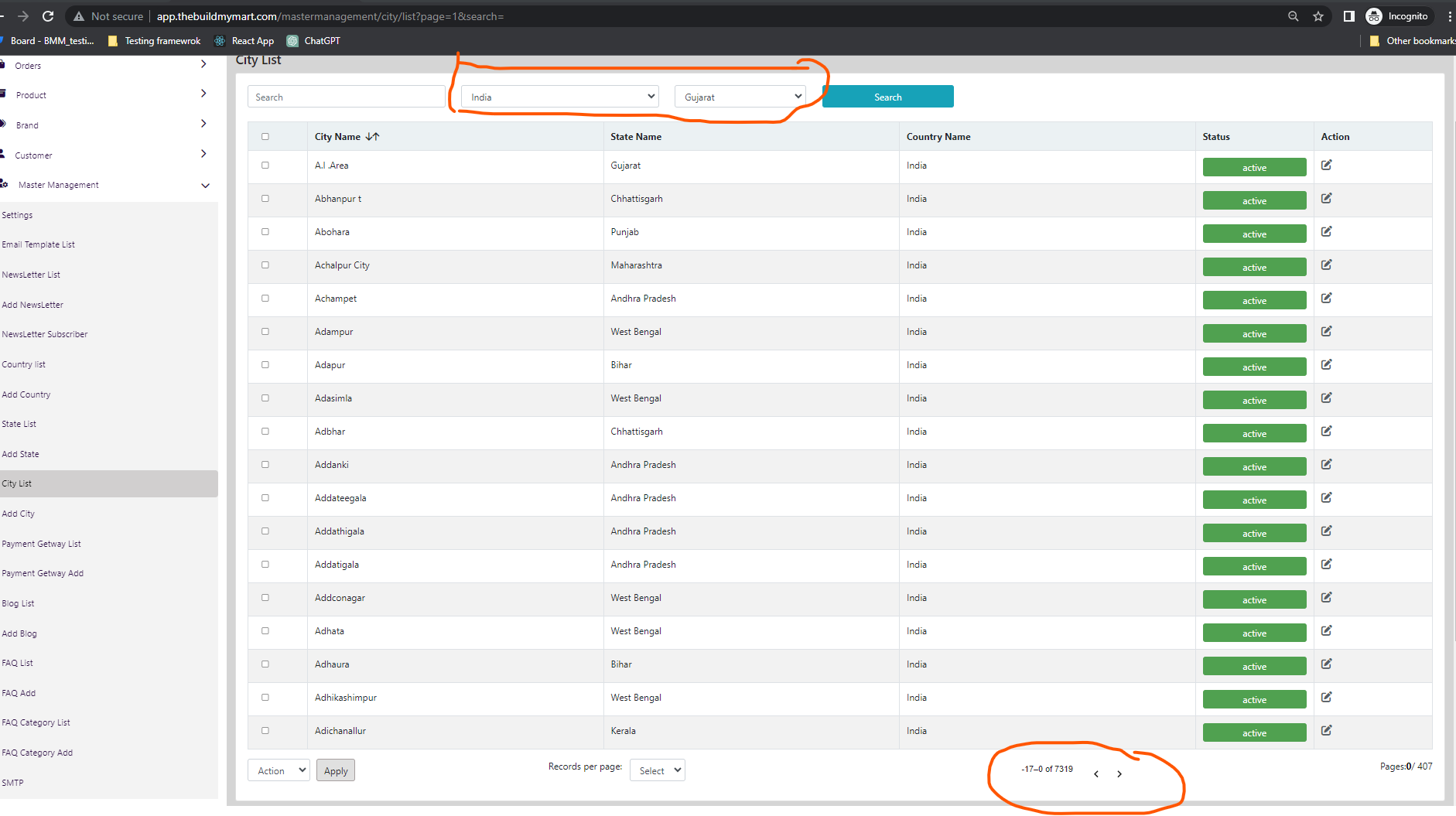Edit the Addathigala city row
The height and width of the screenshot is (816, 1456).
pos(1326,531)
